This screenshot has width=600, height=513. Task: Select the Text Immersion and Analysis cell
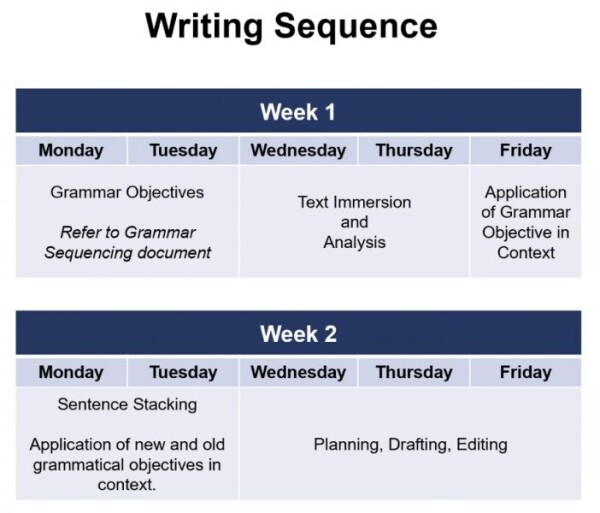tap(354, 222)
